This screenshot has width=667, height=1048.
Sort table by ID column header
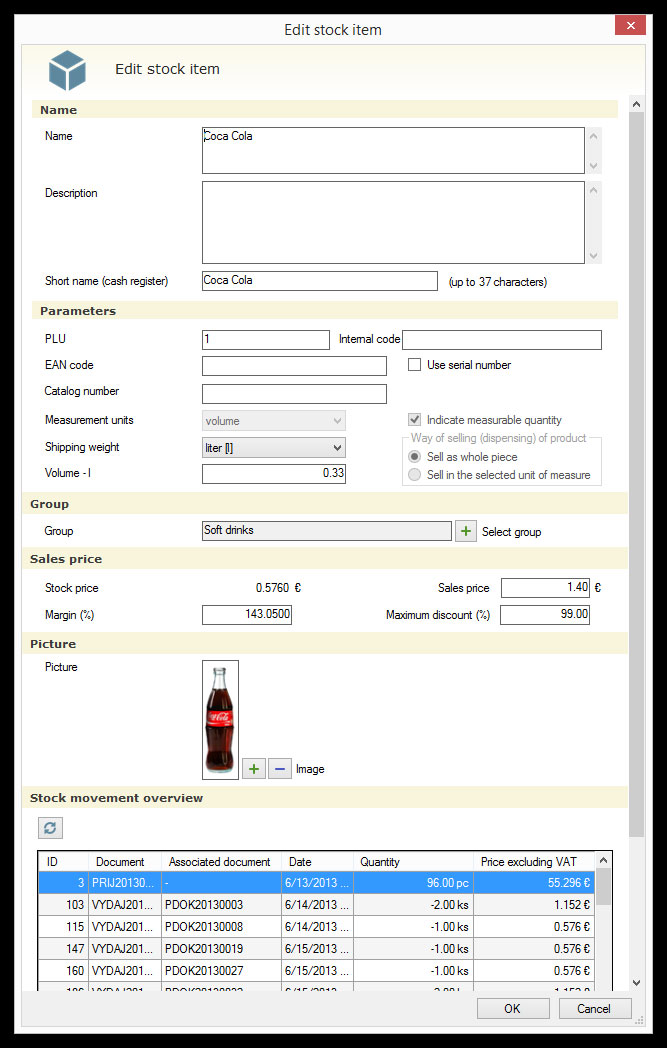point(63,862)
